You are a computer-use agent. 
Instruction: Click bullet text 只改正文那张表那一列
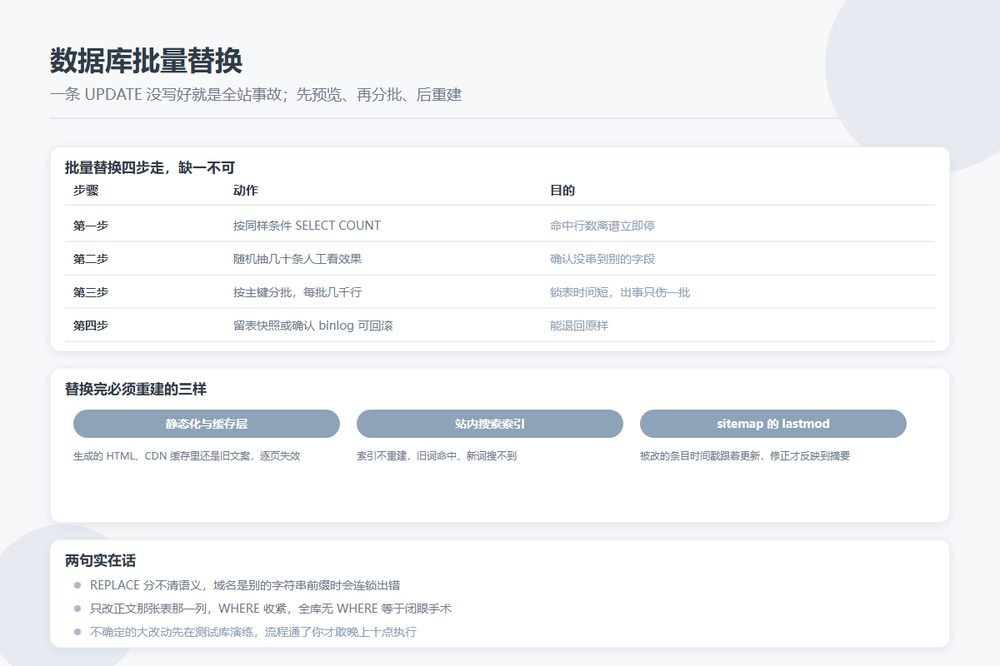(270, 608)
